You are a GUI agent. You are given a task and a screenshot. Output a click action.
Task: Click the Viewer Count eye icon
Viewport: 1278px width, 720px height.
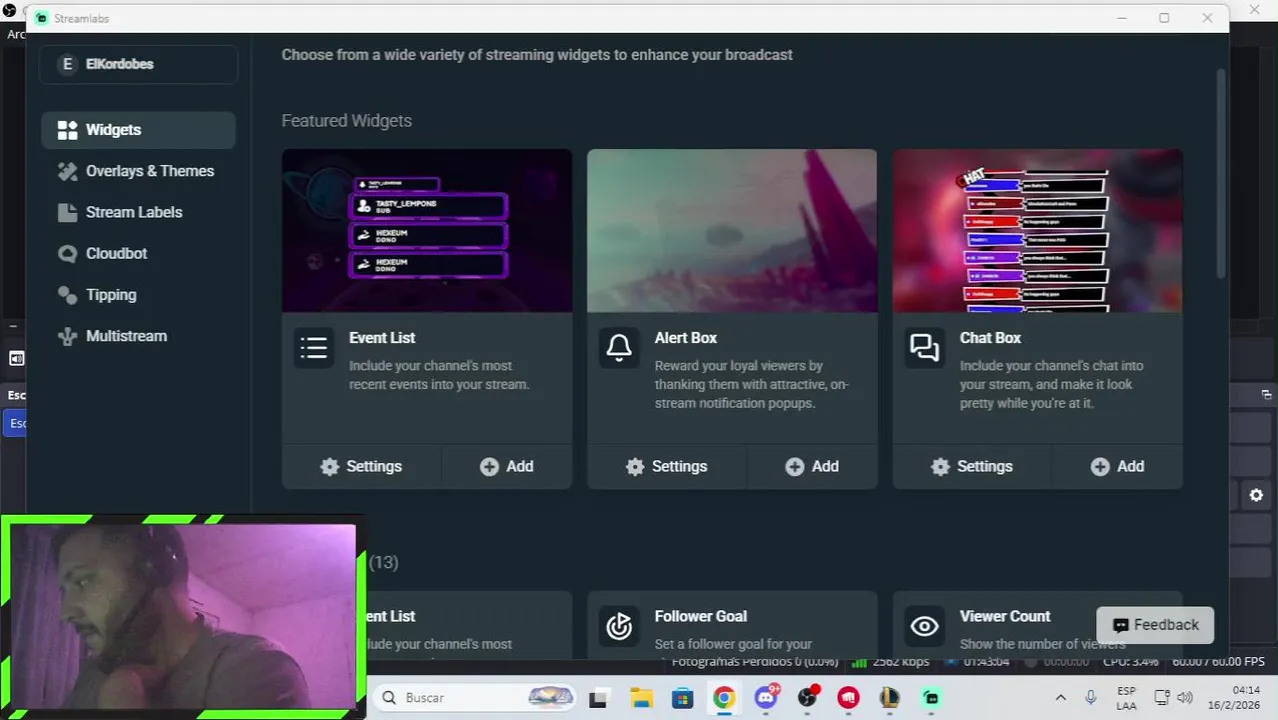(924, 626)
